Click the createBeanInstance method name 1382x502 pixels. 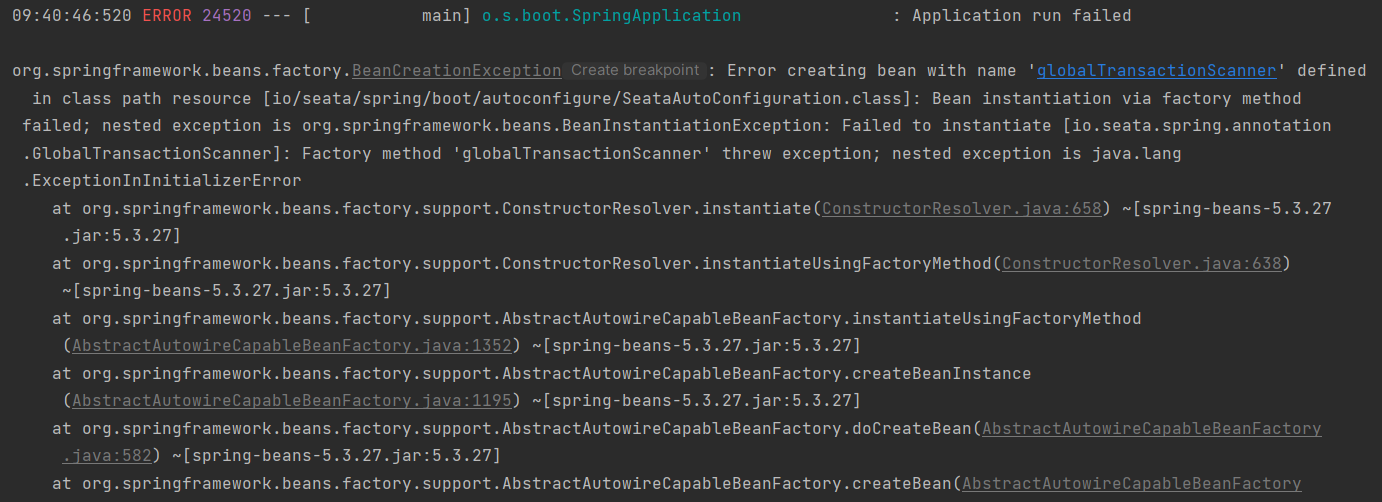pos(940,373)
